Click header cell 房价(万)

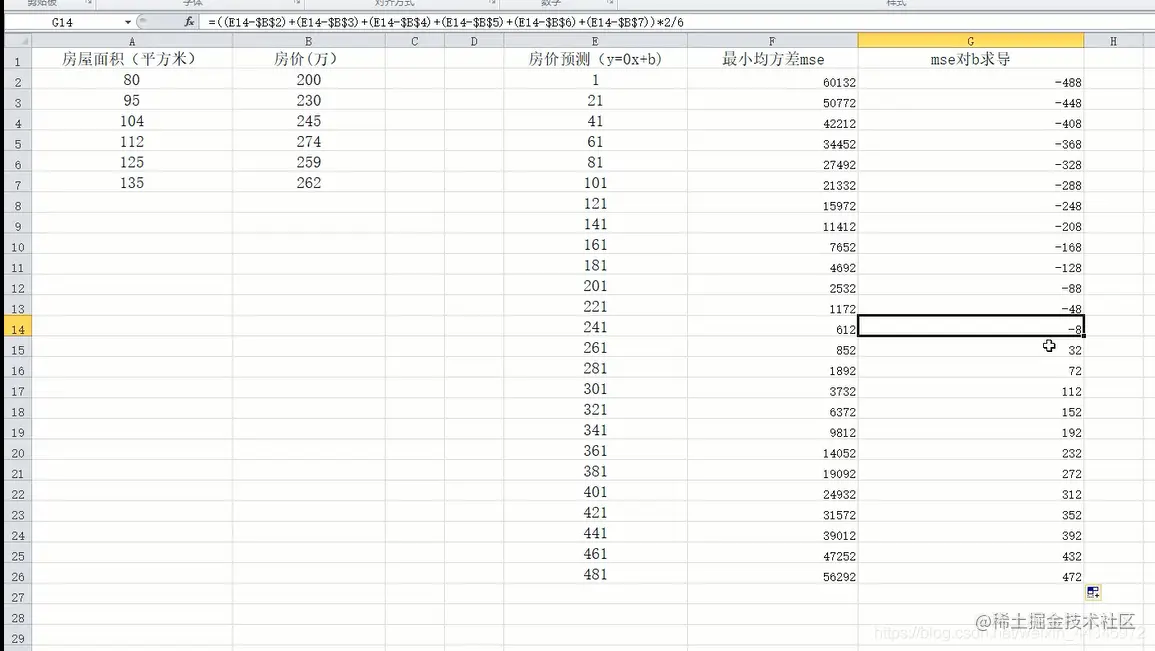coord(309,59)
